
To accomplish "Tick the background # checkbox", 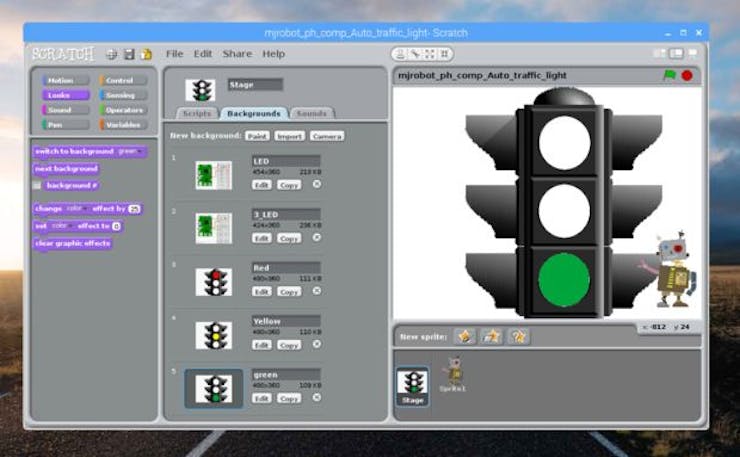I will point(36,186).
